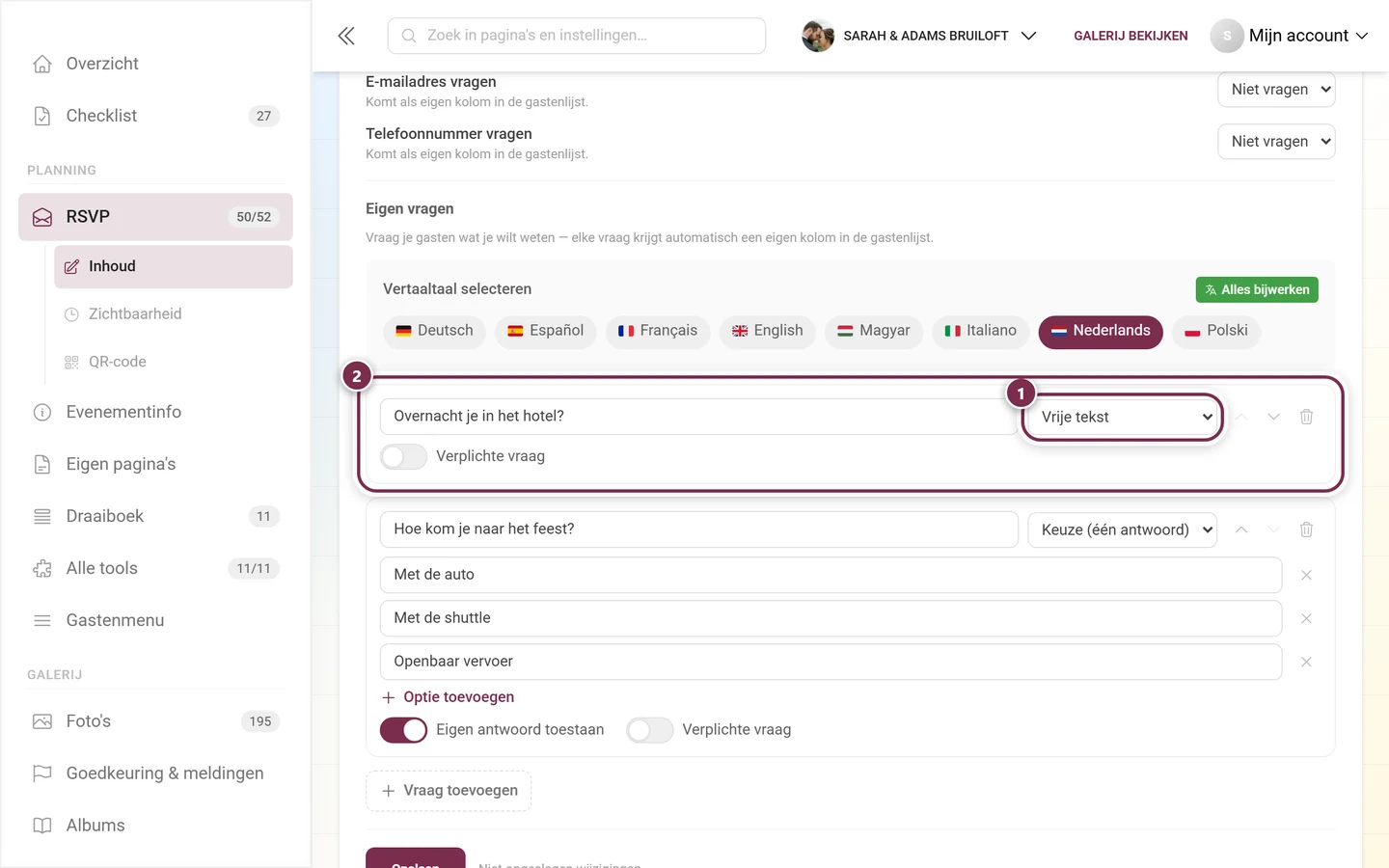The height and width of the screenshot is (868, 1389).
Task: Click the QR-code icon in sidebar
Action: tap(71, 363)
